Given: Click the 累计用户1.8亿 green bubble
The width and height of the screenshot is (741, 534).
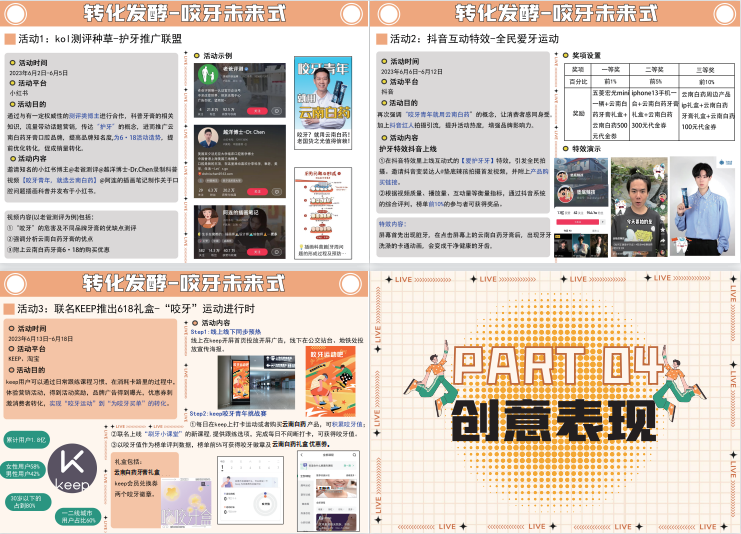Looking at the screenshot, I should click(26, 439).
